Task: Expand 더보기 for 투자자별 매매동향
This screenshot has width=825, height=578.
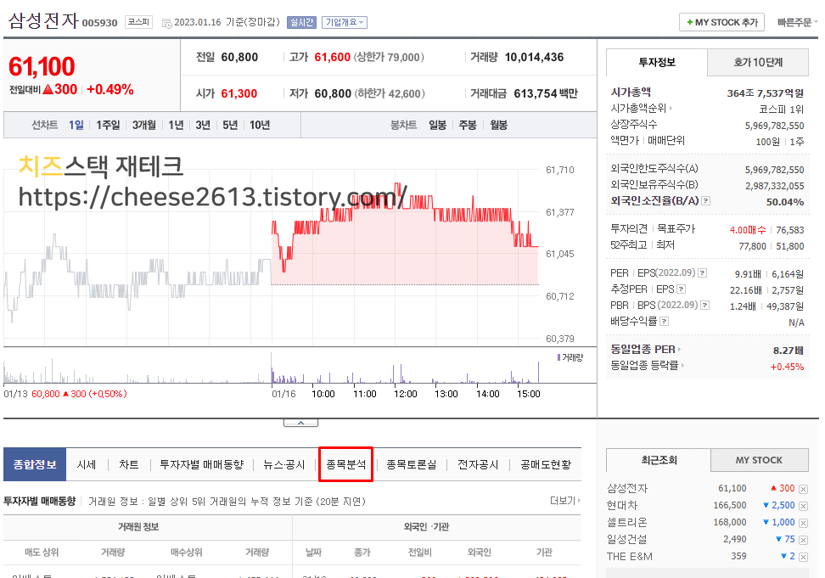Action: click(565, 501)
